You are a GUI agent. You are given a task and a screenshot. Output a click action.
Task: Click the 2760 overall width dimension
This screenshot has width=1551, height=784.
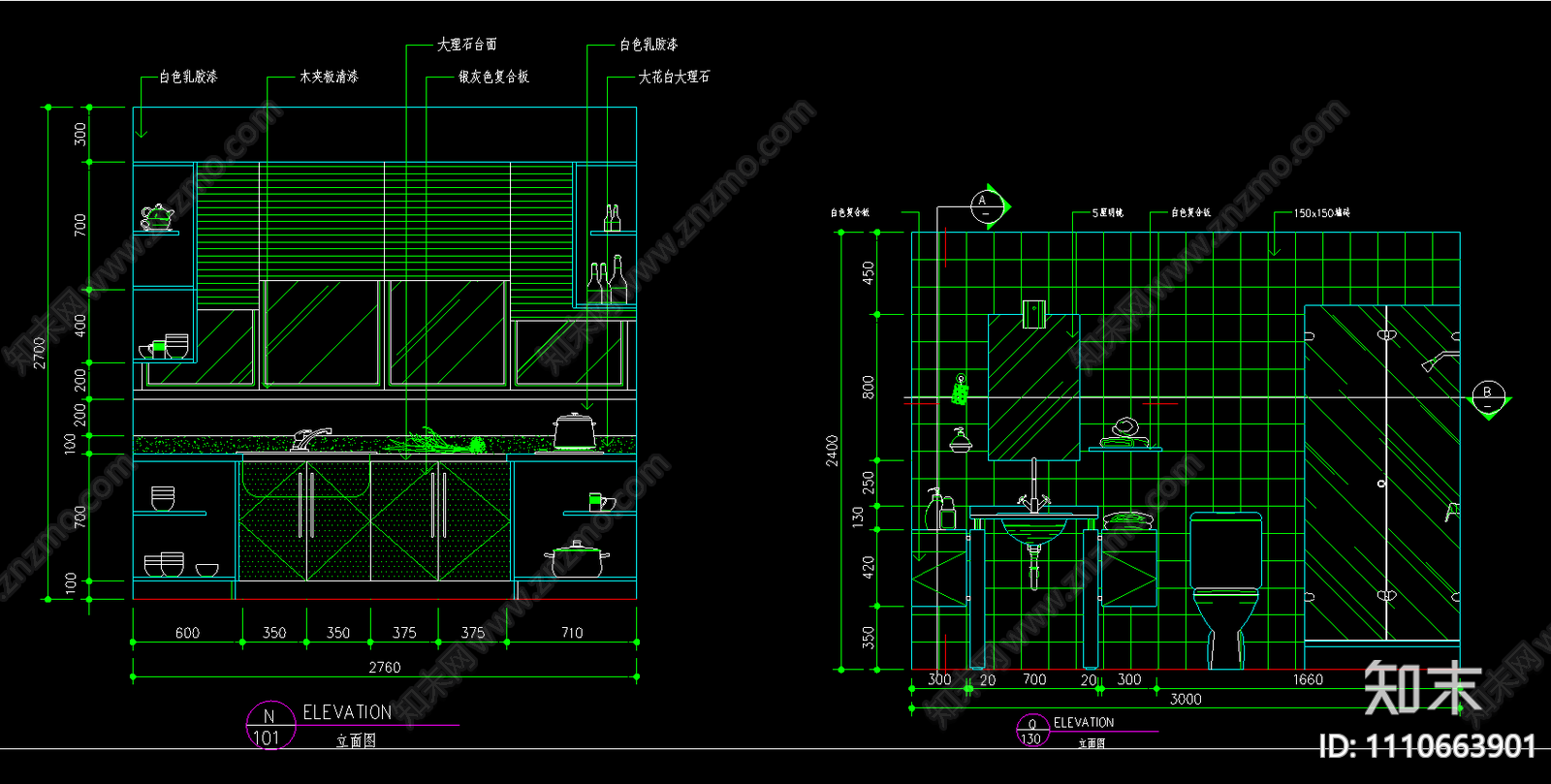[385, 667]
